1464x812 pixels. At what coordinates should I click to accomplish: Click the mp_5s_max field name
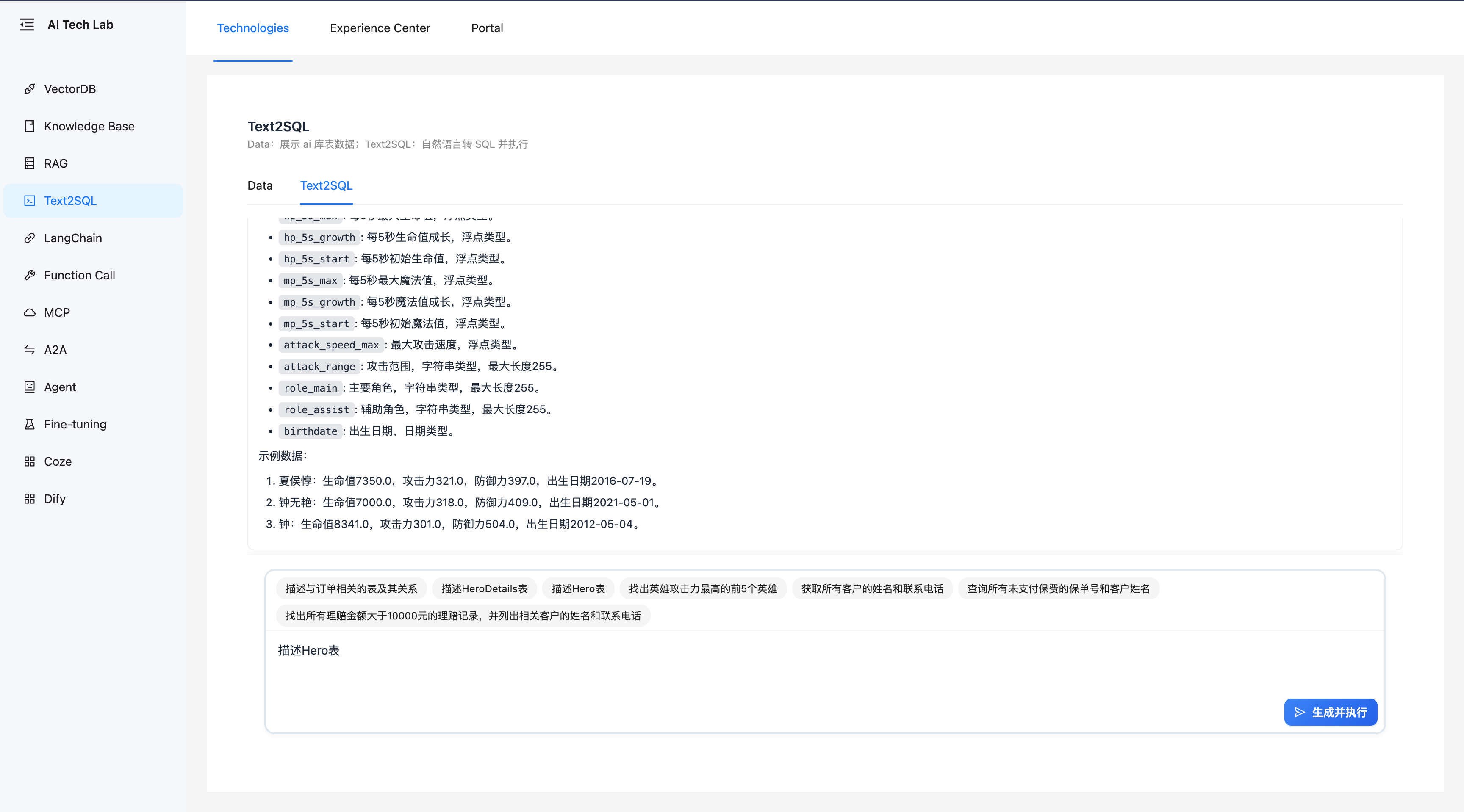(311, 281)
